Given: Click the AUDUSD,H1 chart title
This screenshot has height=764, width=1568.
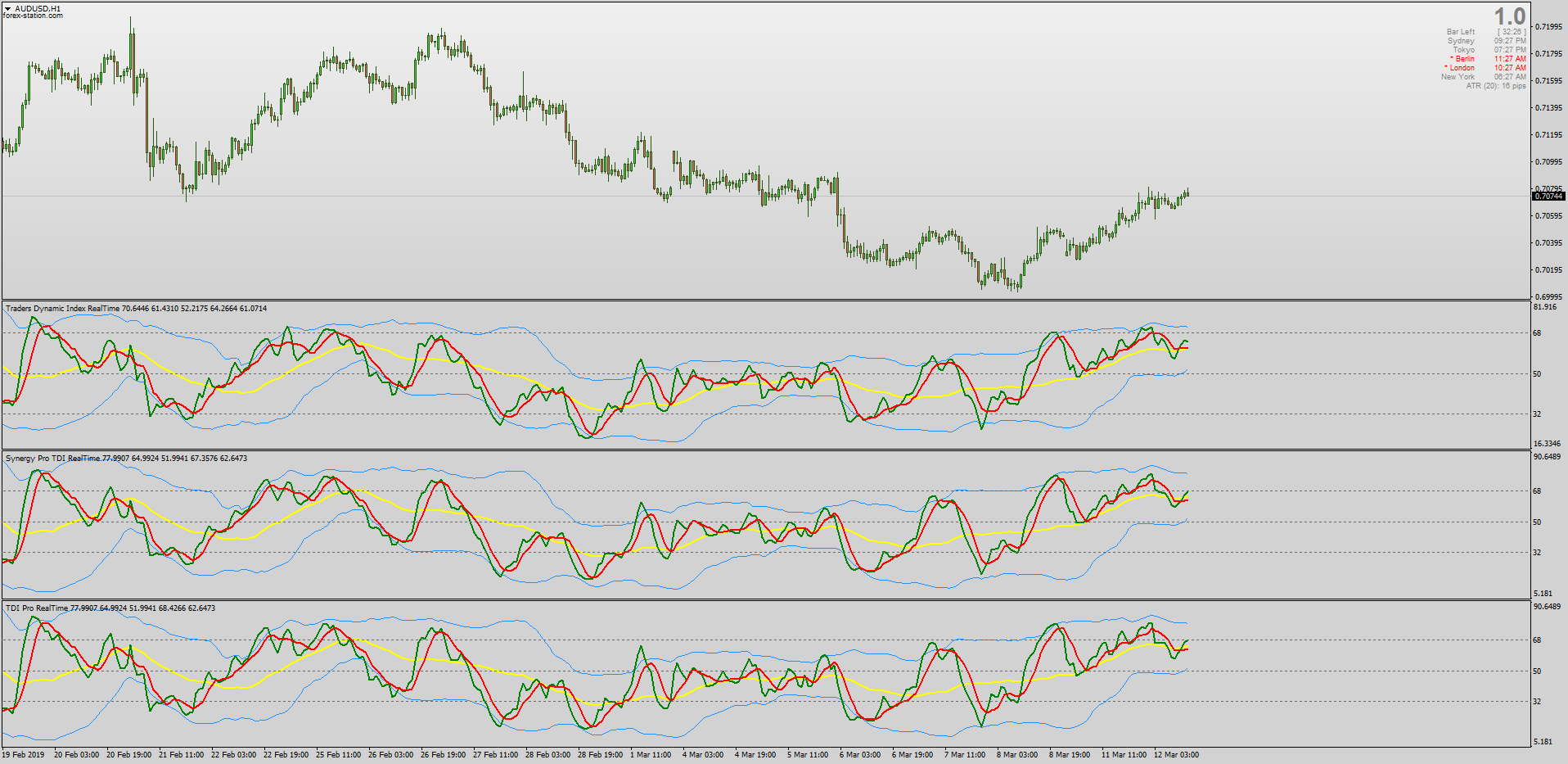Looking at the screenshot, I should point(38,9).
